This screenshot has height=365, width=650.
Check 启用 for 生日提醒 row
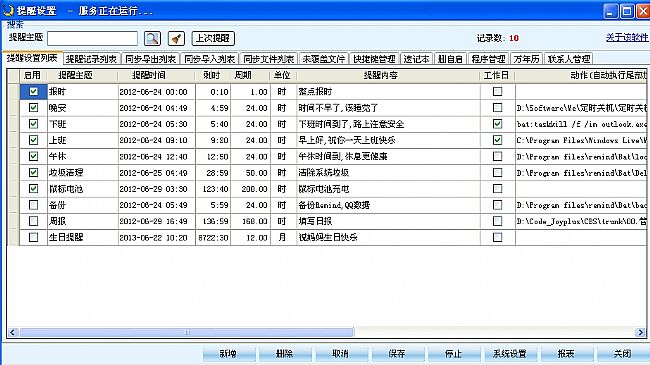point(34,237)
